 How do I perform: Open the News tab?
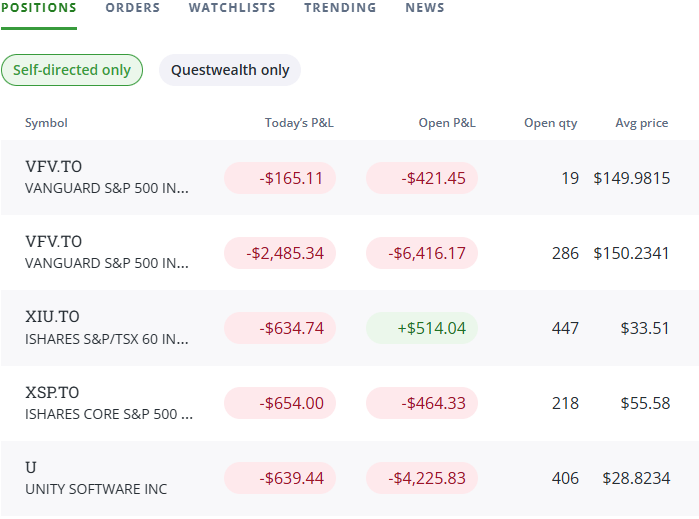[425, 8]
